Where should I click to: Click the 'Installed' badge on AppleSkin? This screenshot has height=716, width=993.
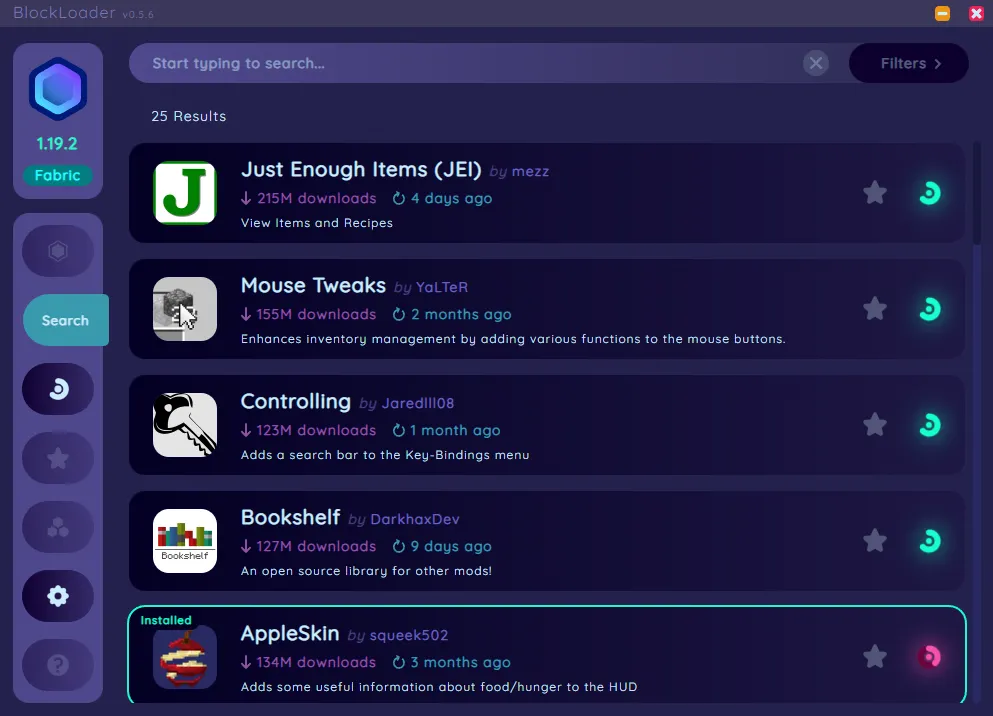[x=166, y=620]
